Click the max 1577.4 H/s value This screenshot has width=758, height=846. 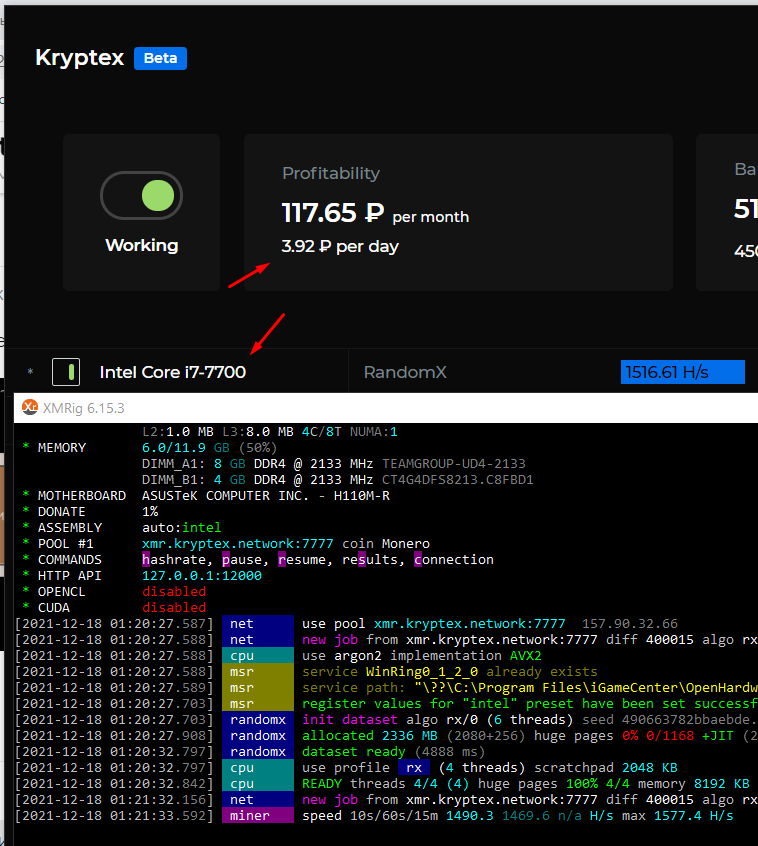click(694, 815)
